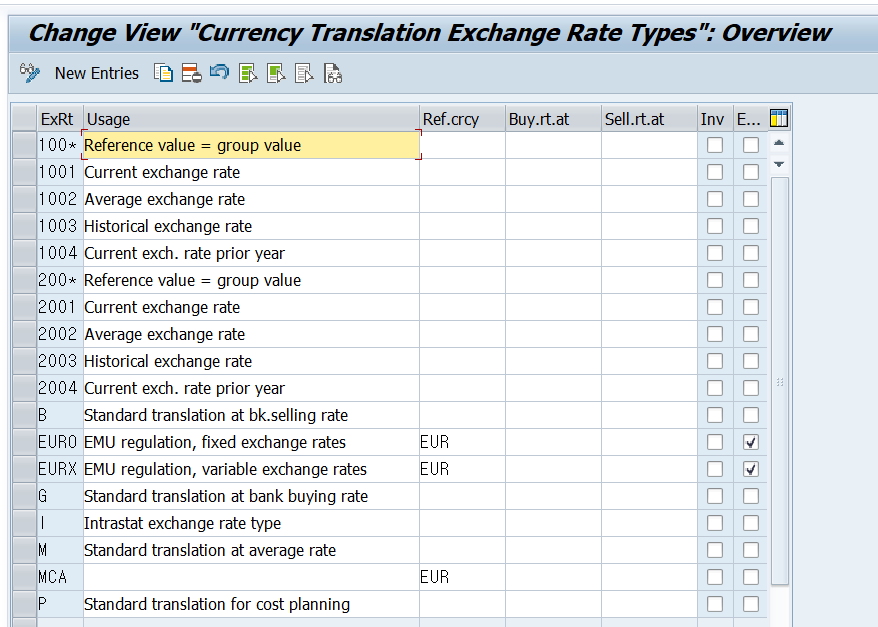Screen dimensions: 878x627
Task: Click 'Standard translation at bank buying rate'
Action: (x=226, y=497)
